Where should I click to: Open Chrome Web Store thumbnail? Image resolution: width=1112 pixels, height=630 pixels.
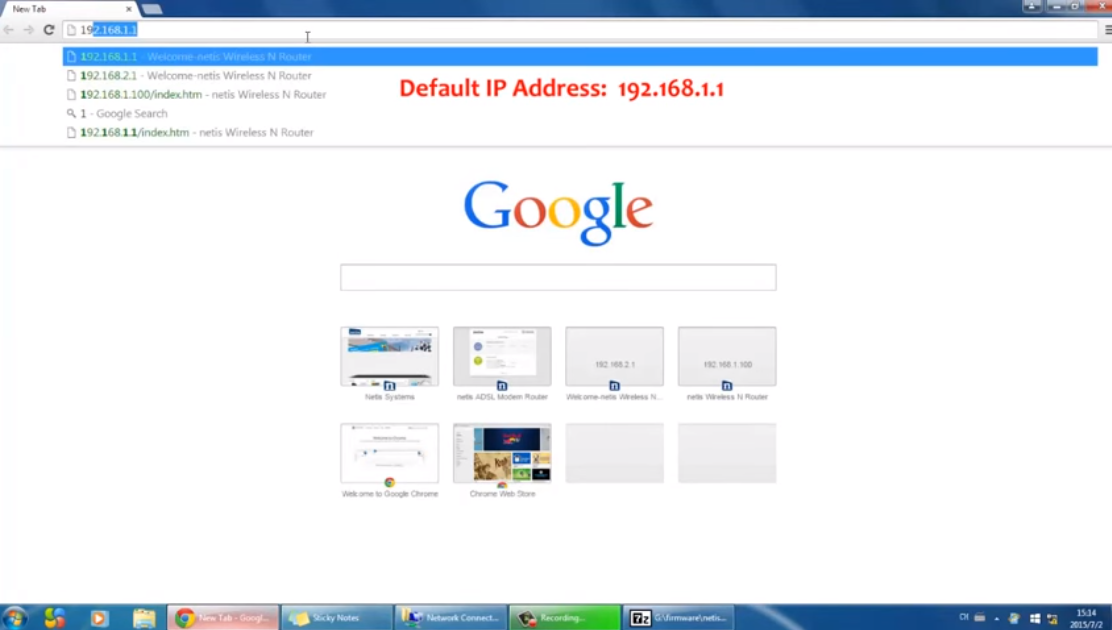coord(502,453)
